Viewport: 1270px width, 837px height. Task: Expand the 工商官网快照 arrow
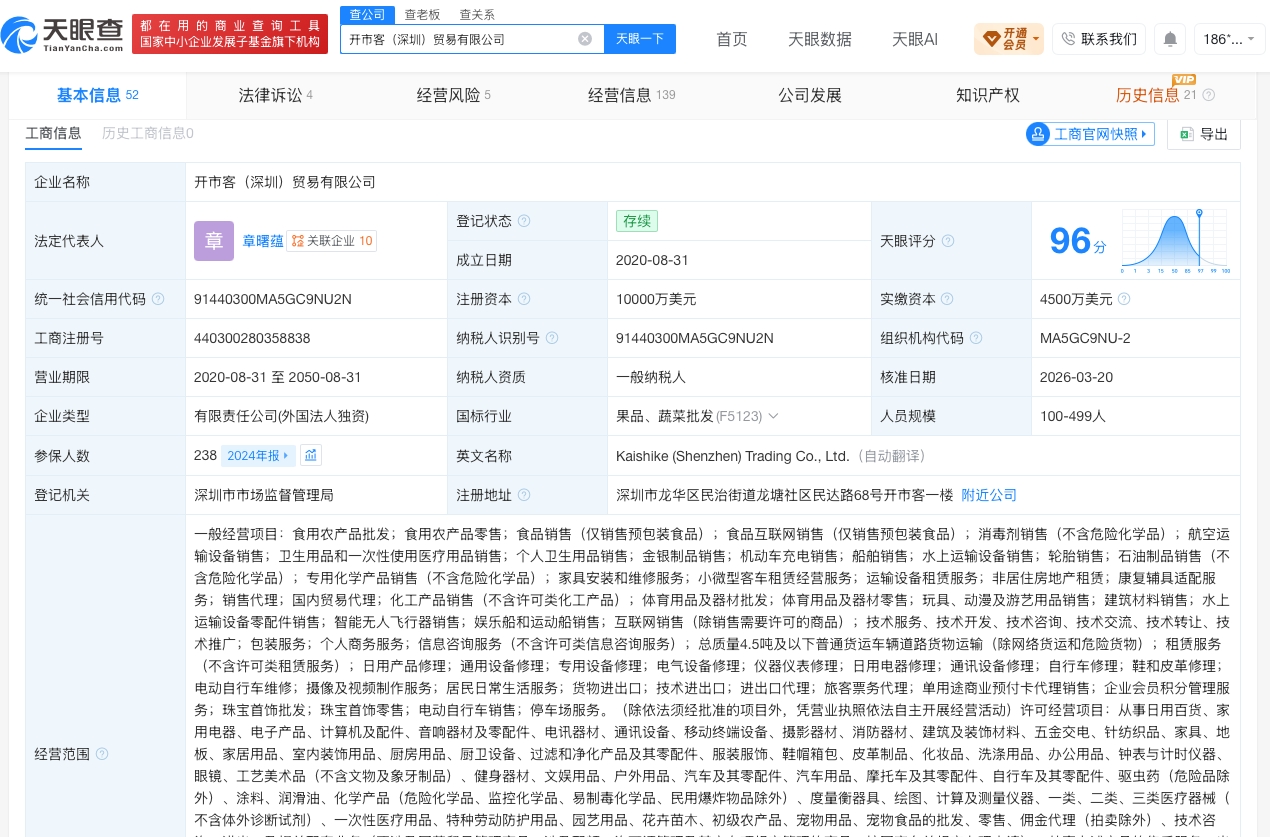coord(1144,134)
